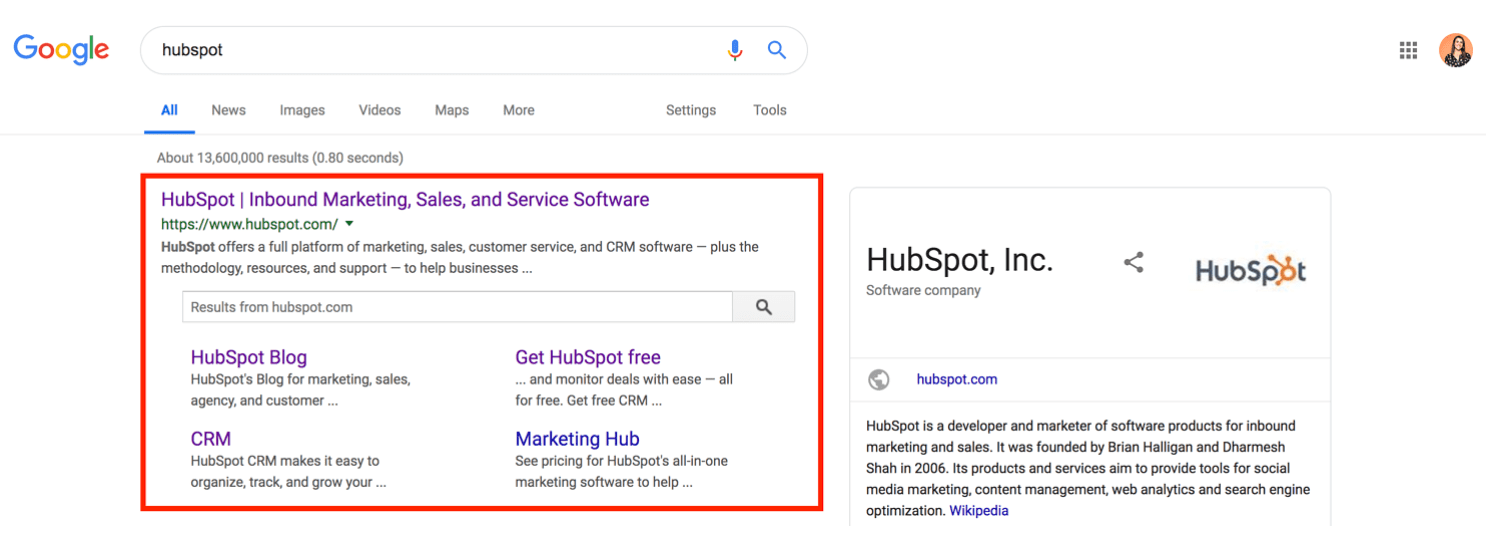Click the Software company subtitle
Screen dimensions: 1486x534
(923, 290)
